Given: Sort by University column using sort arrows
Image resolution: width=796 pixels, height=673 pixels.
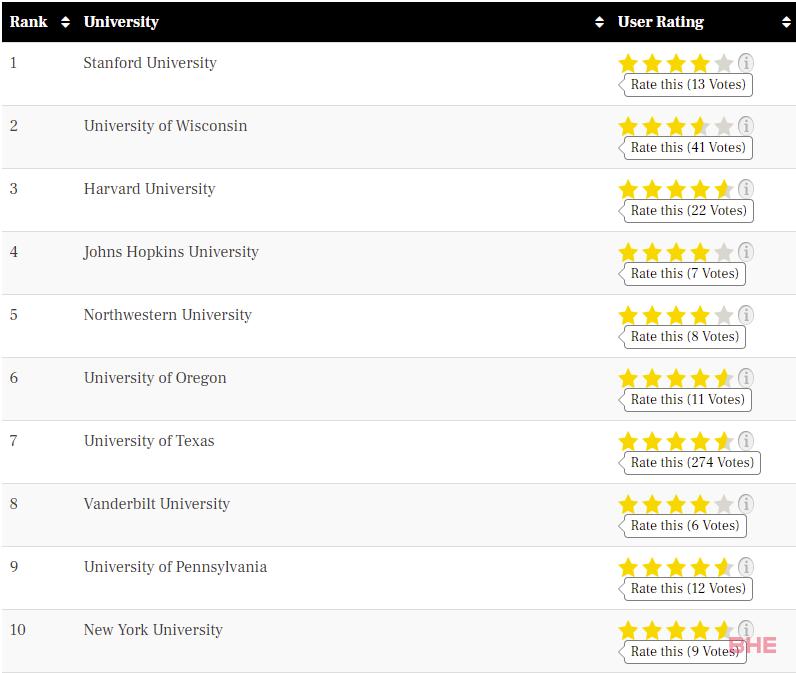Looking at the screenshot, I should (599, 22).
